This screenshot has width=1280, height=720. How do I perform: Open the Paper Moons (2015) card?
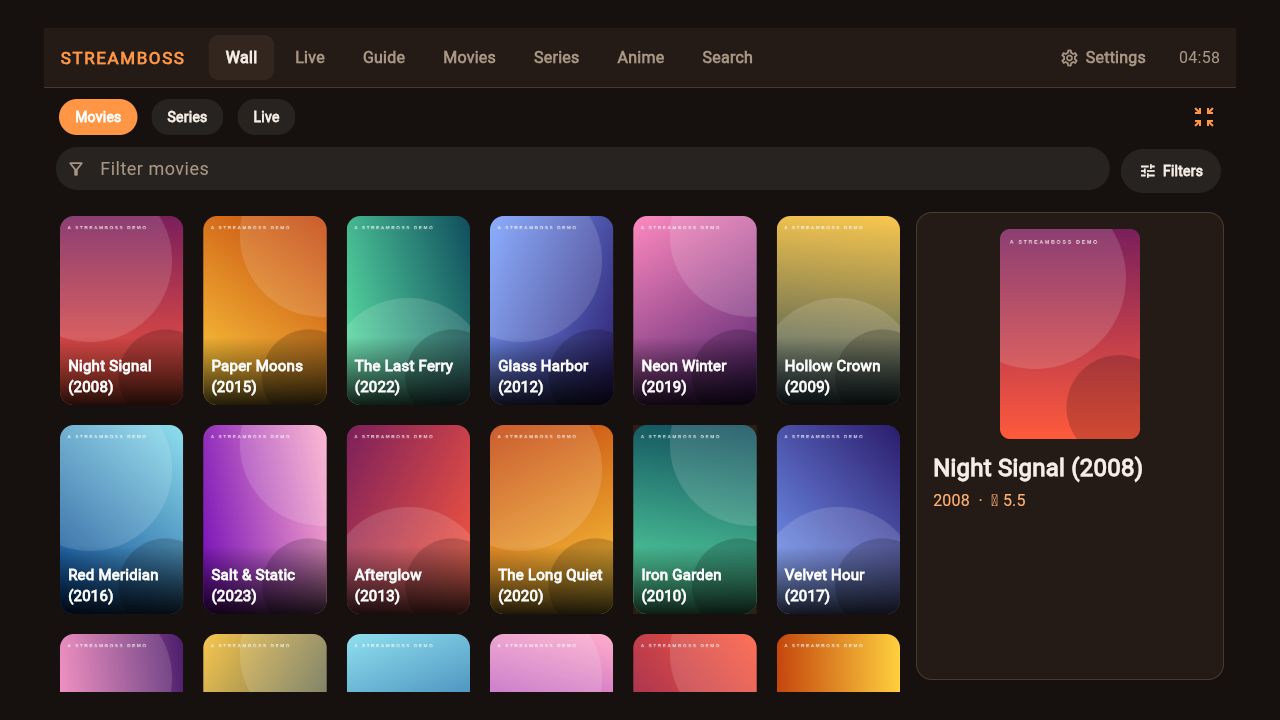[x=265, y=311]
